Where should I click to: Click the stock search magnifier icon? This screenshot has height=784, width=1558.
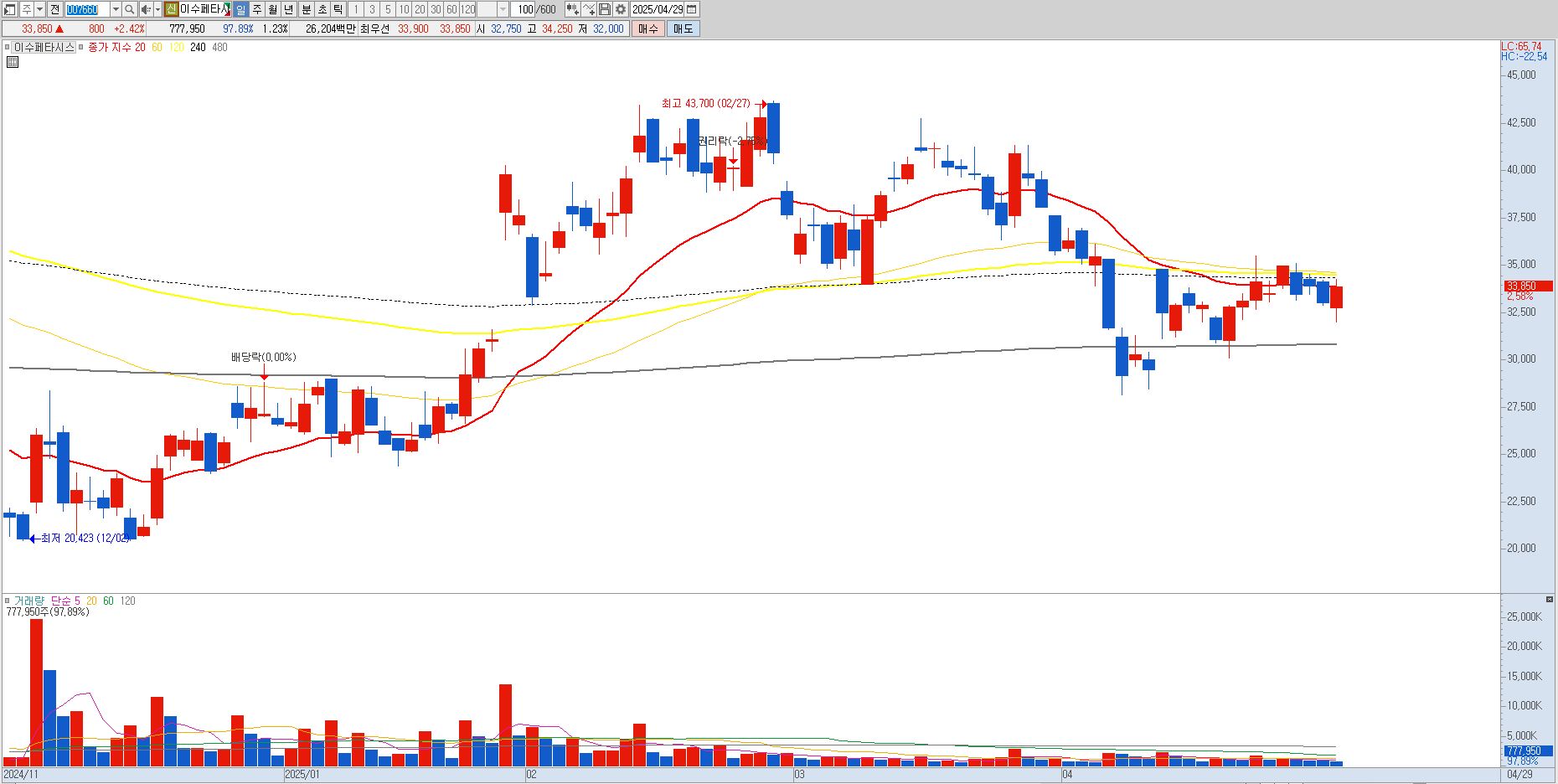(x=130, y=9)
